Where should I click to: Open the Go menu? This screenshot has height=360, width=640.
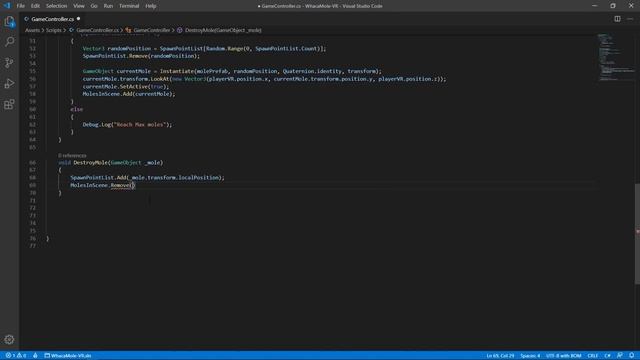(x=94, y=6)
